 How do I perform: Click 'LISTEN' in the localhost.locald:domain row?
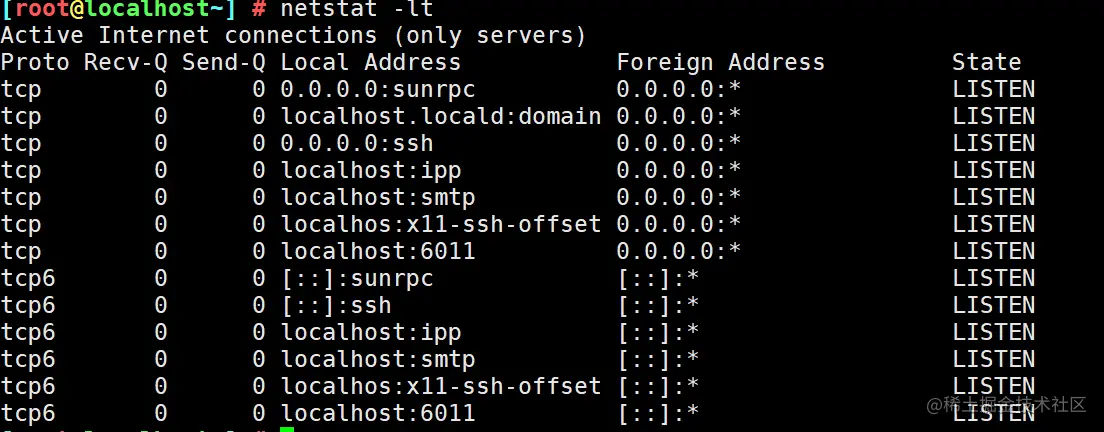(x=993, y=116)
